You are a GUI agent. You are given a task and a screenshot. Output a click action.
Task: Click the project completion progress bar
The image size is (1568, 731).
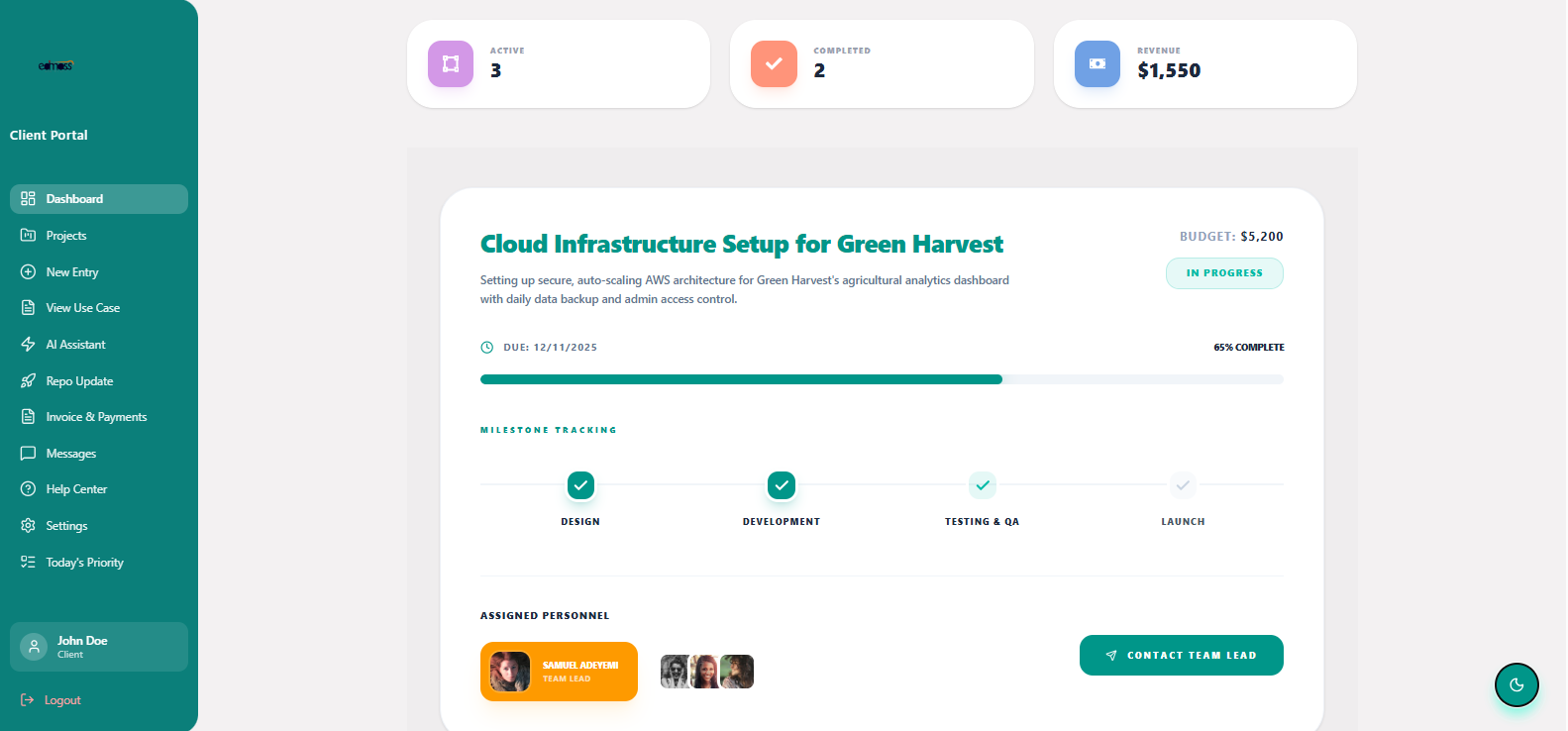coord(882,379)
